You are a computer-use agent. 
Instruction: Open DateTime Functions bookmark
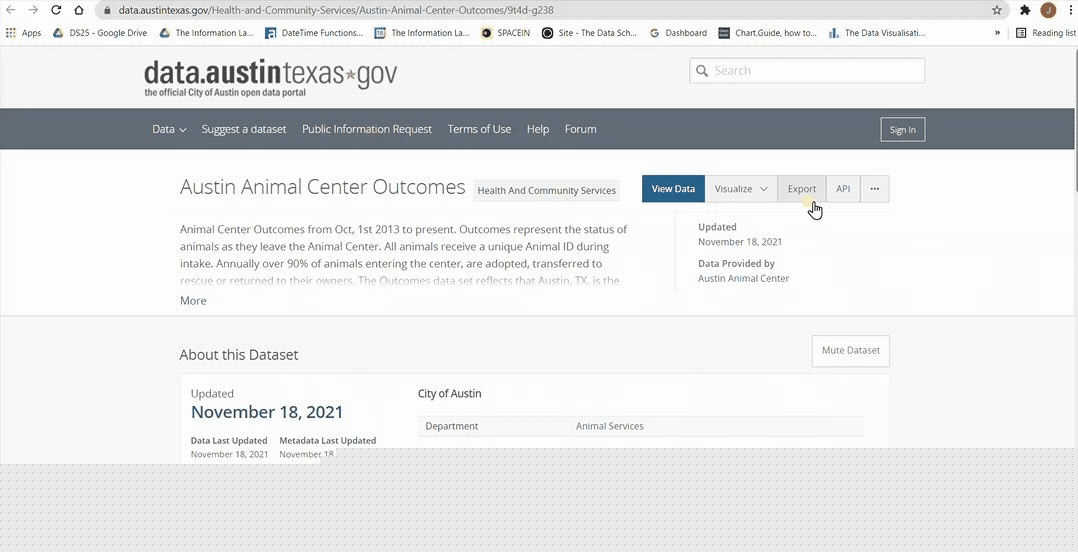[x=314, y=32]
